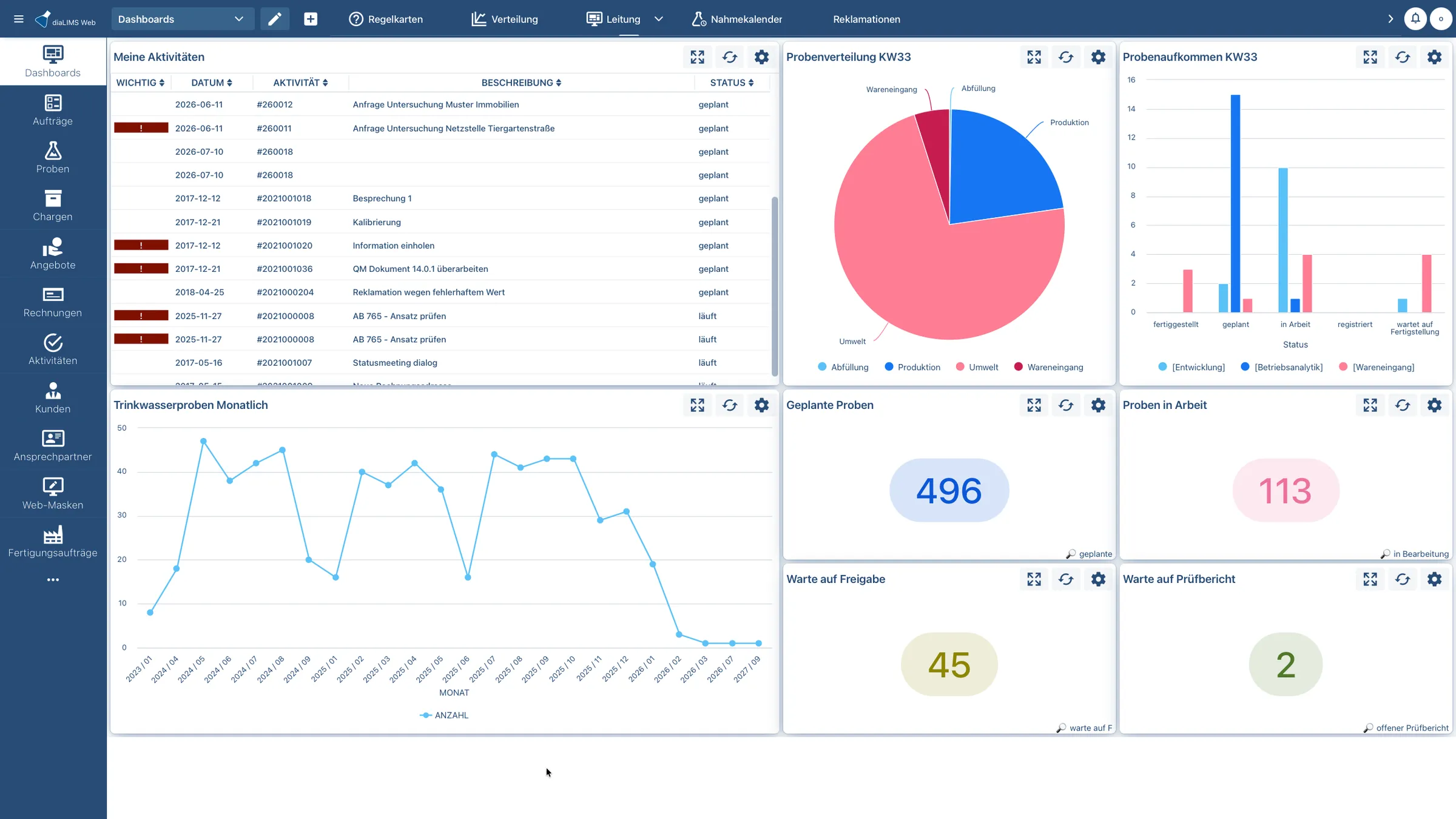The width and height of the screenshot is (1456, 819).
Task: Open the notifications bell icon
Action: (x=1415, y=19)
